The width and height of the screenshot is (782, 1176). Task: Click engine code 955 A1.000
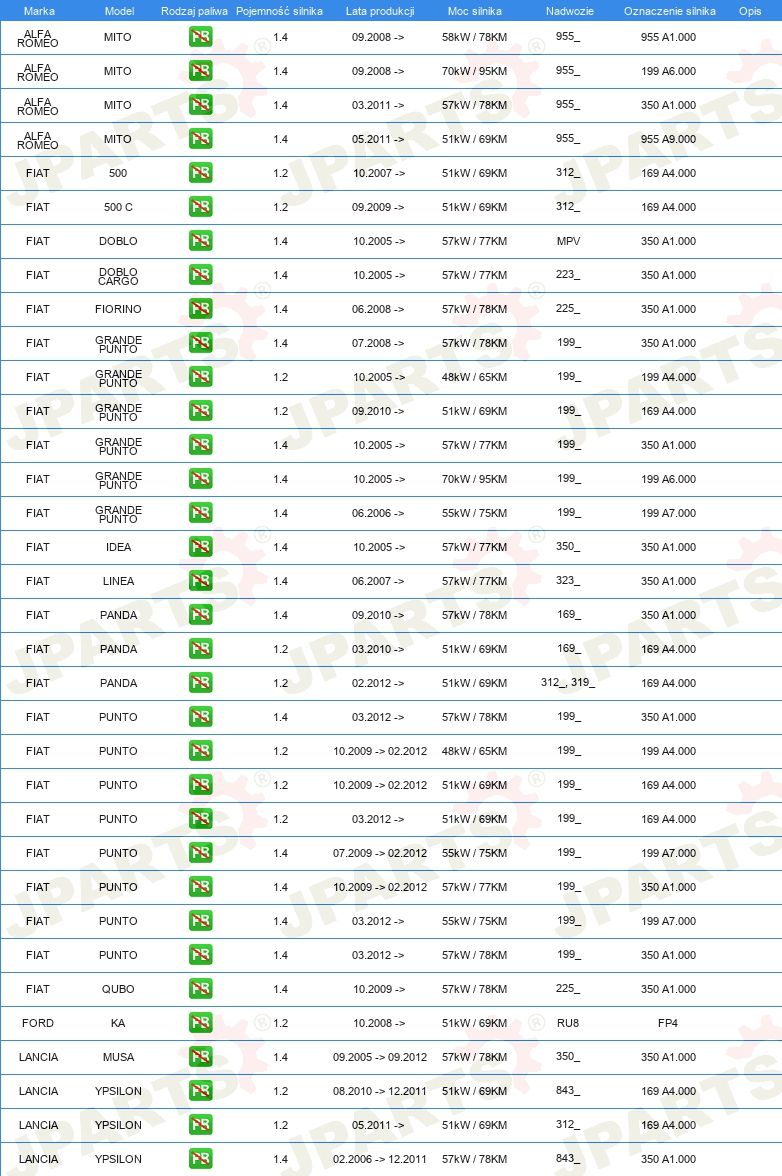pyautogui.click(x=668, y=38)
